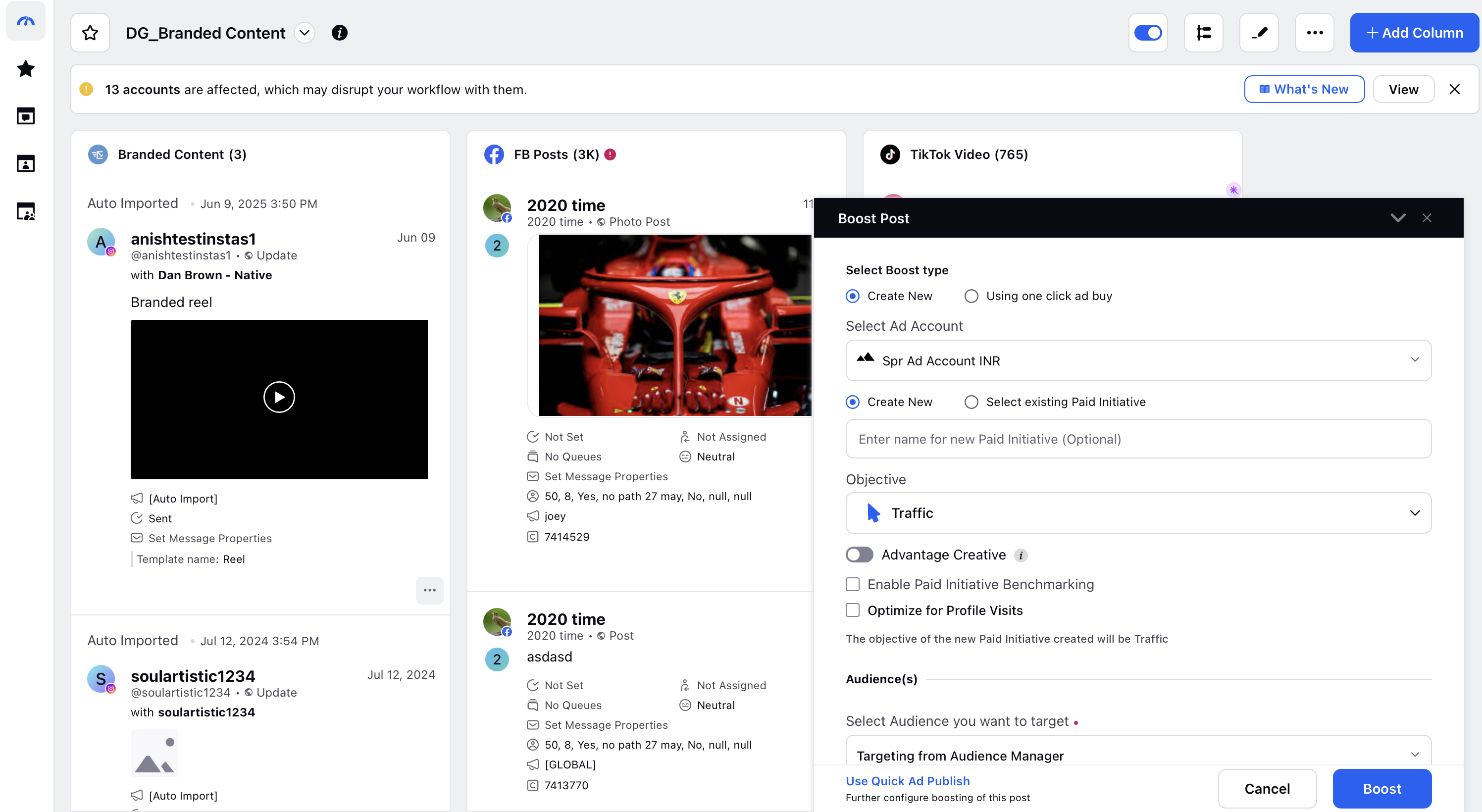Expand the DG_Branded Content dashboard dropdown
This screenshot has width=1482, height=812.
[305, 33]
